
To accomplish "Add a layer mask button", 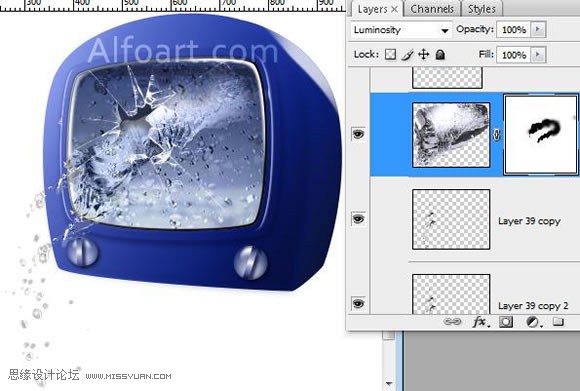I will pyautogui.click(x=506, y=322).
